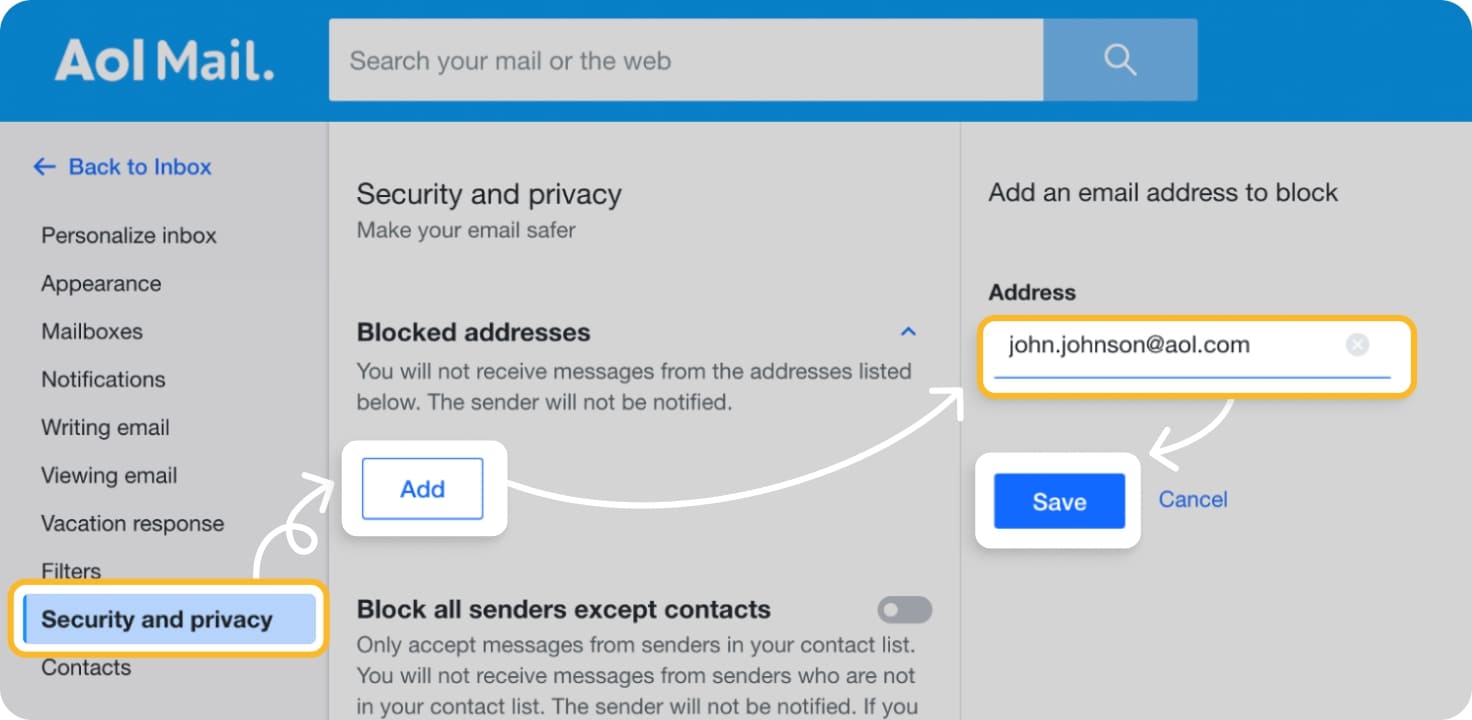Click the Add button under Blocked addresses
The image size is (1472, 720).
pyautogui.click(x=423, y=489)
